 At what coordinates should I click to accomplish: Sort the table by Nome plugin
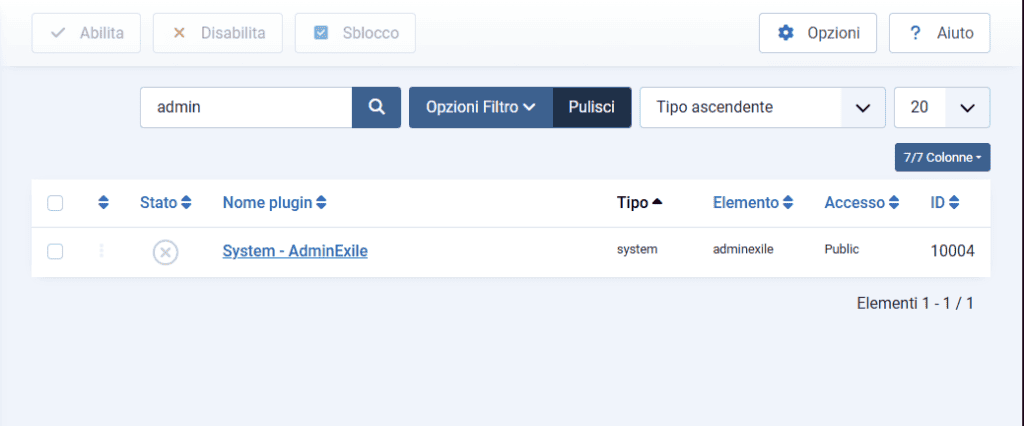point(274,203)
